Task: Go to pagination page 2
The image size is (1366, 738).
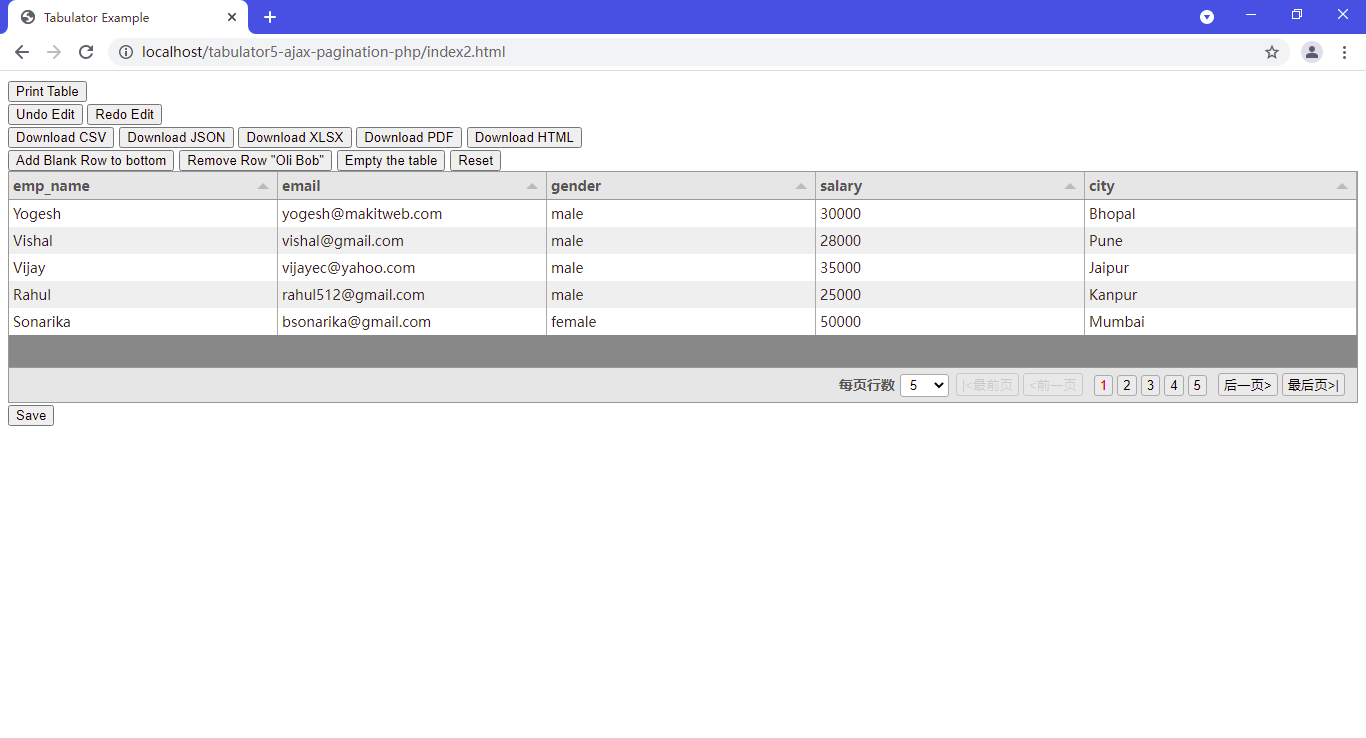Action: pos(1127,385)
